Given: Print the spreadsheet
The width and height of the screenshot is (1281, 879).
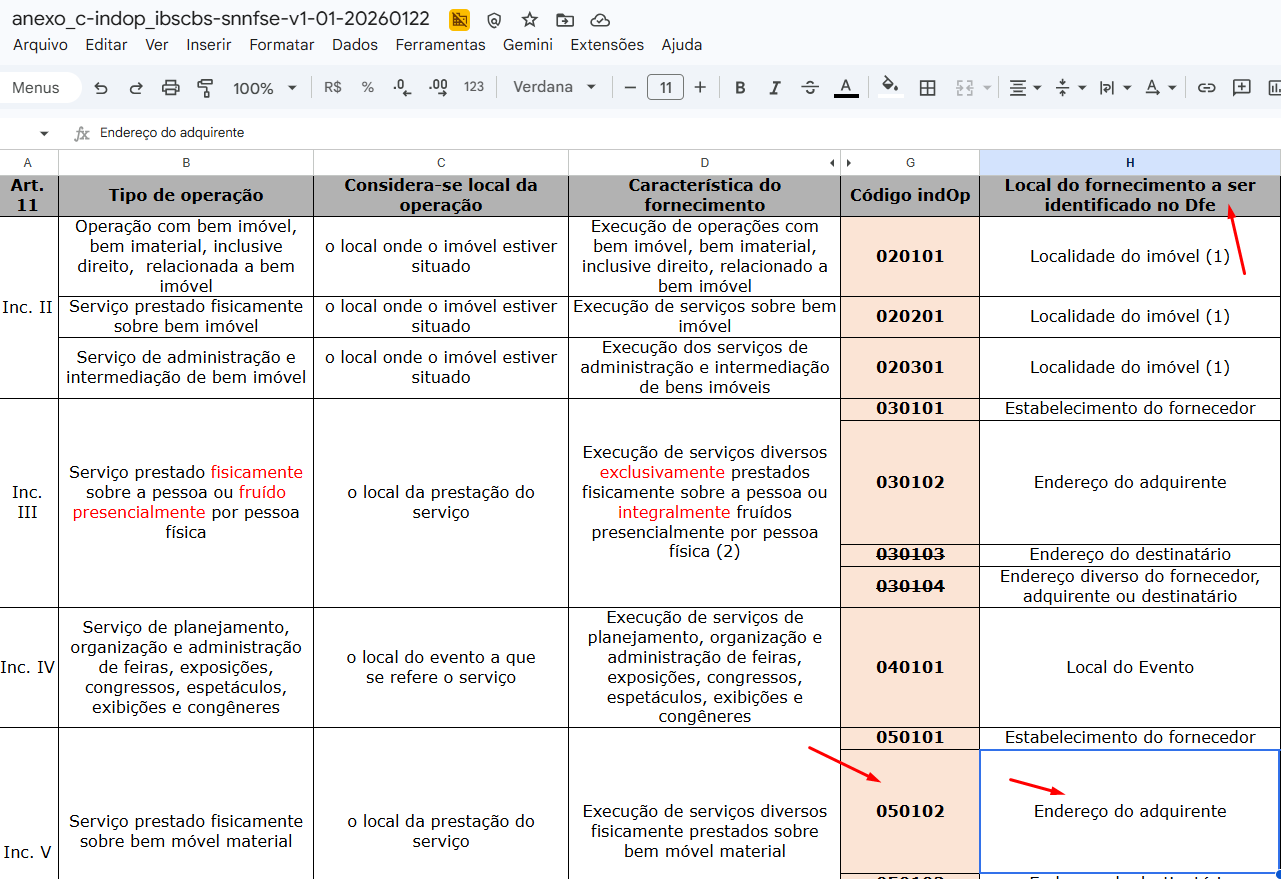Looking at the screenshot, I should [171, 88].
